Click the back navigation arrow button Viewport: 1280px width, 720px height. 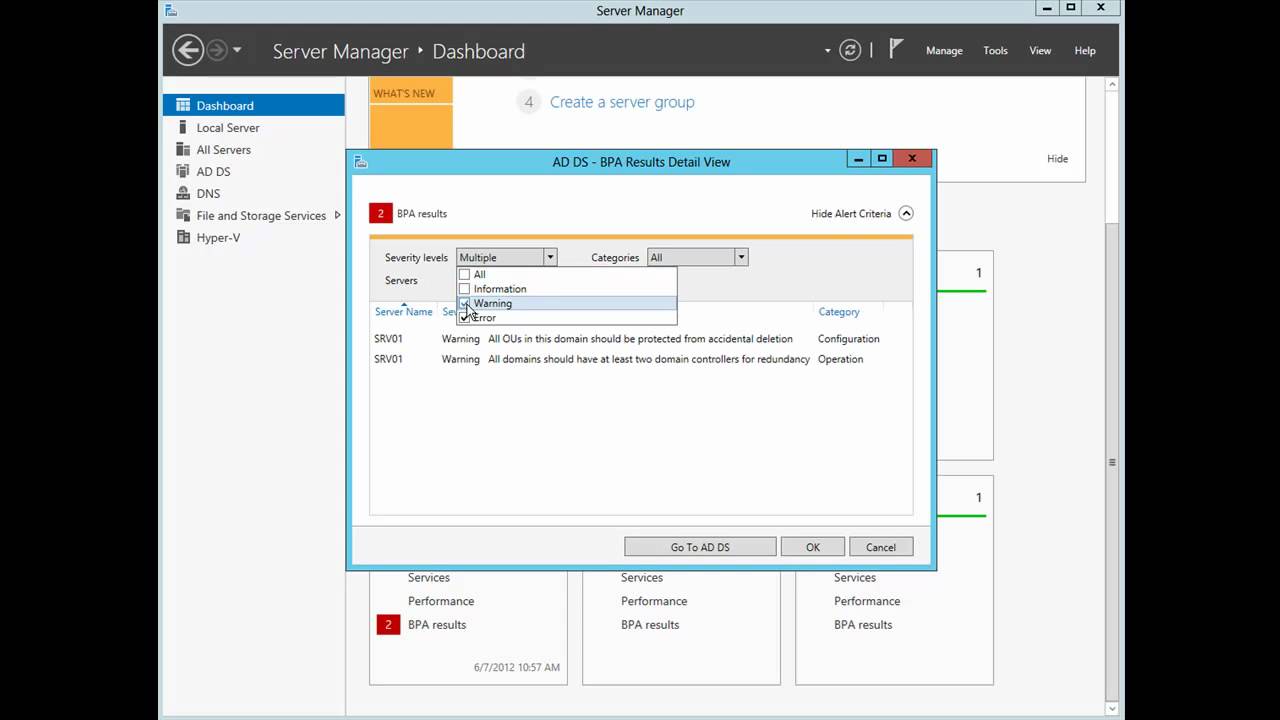(x=188, y=50)
